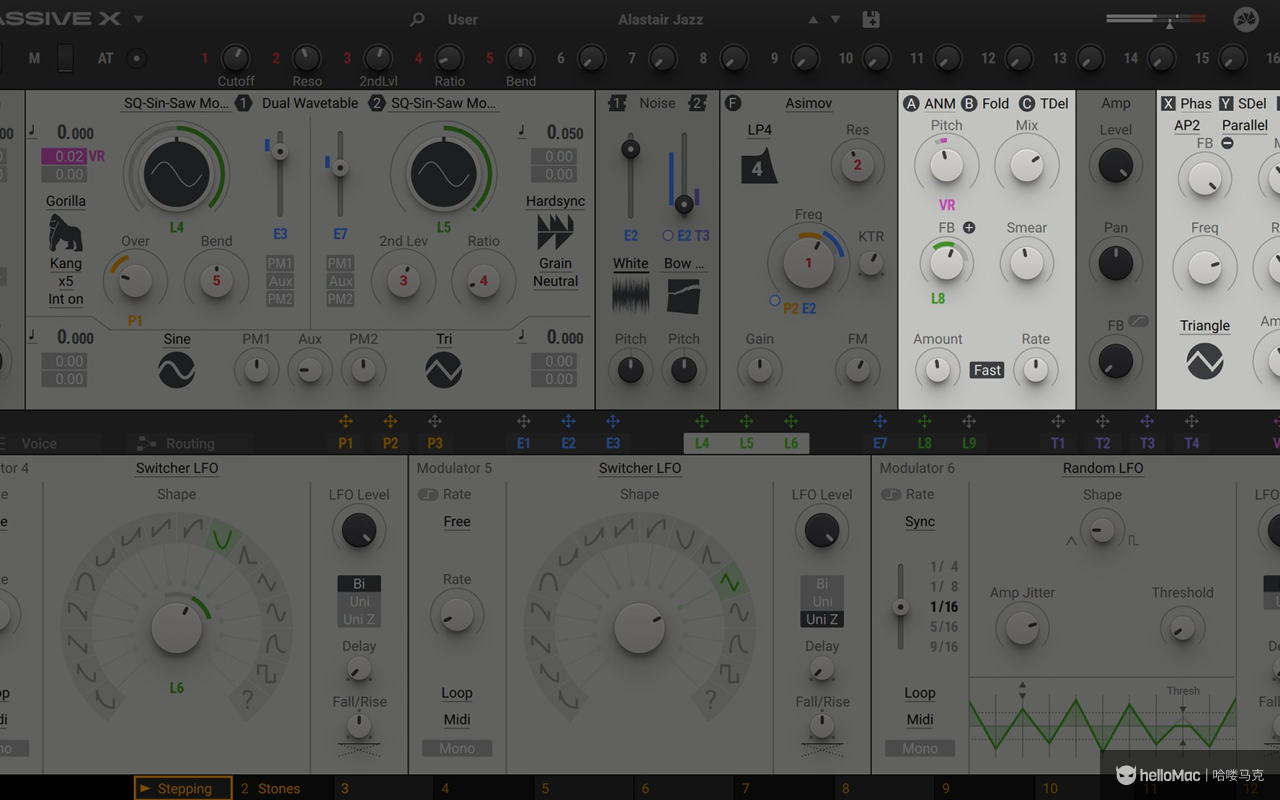
Task: Open the Native Instruments logo menu
Action: tap(1246, 19)
